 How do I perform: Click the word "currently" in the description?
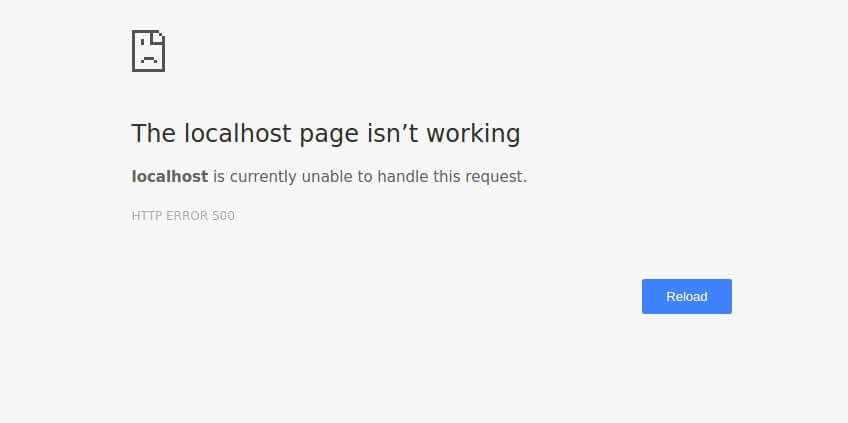(262, 177)
